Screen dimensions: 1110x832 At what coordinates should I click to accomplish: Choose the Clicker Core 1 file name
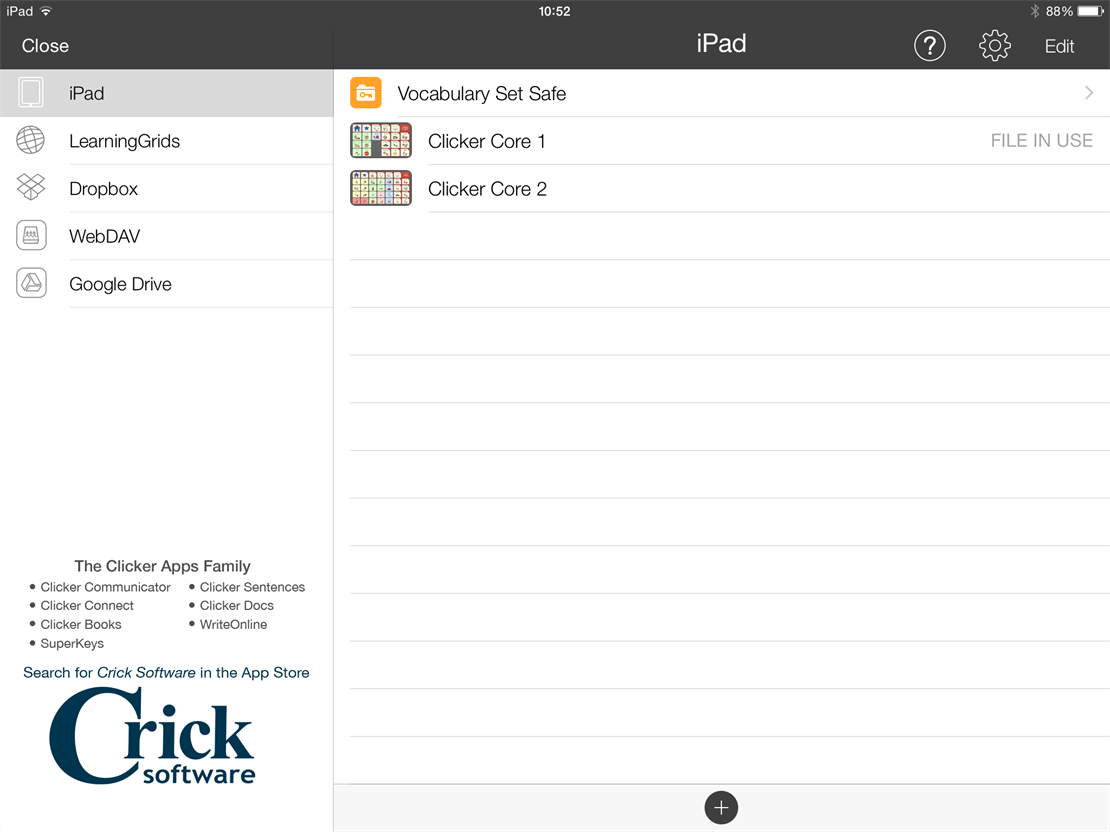click(x=487, y=142)
